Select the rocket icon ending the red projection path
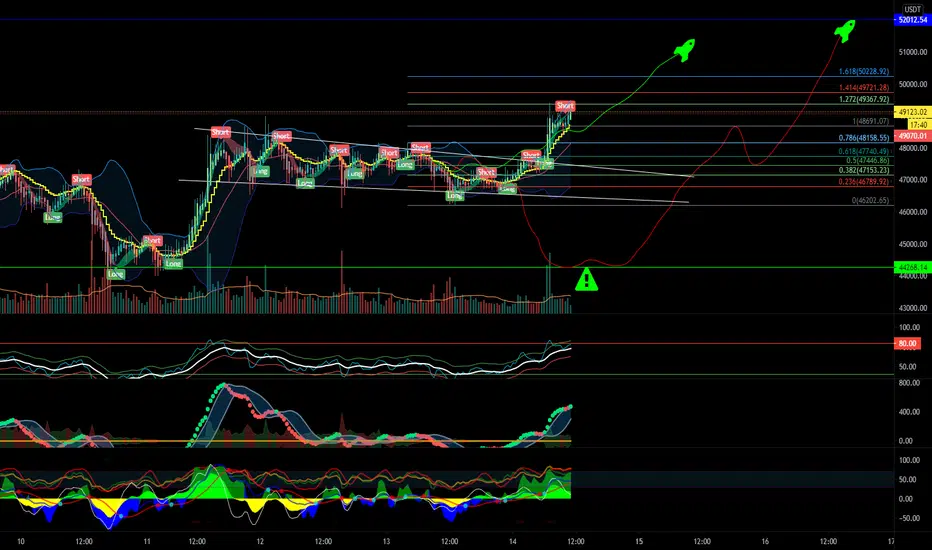This screenshot has height=550, width=932. 845,31
